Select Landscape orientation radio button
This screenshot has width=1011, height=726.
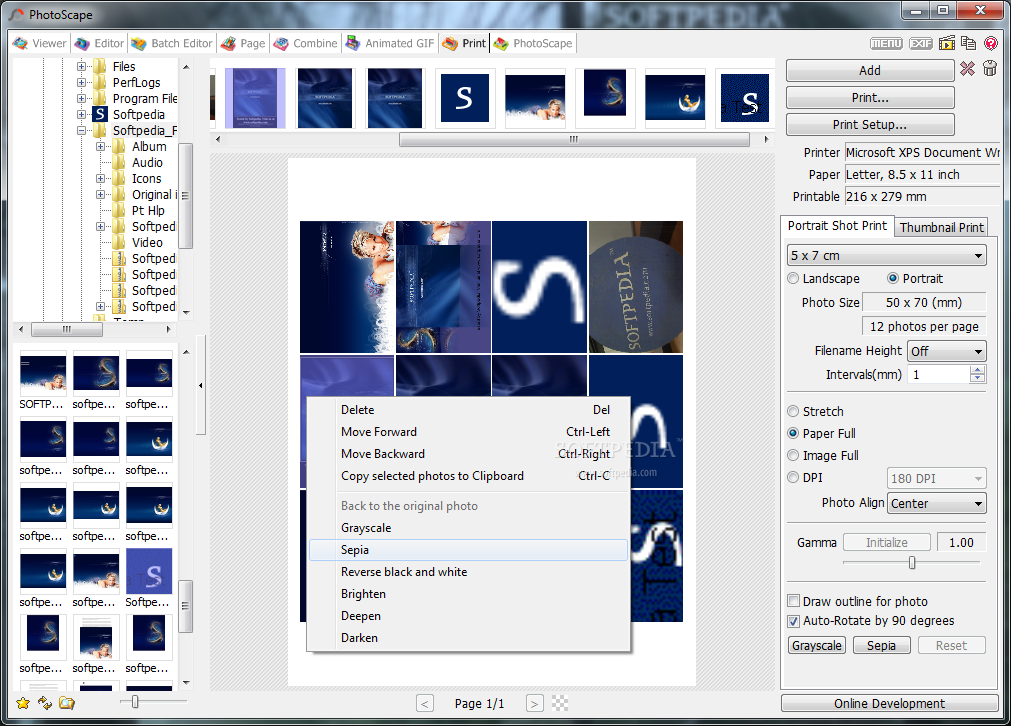coord(793,279)
